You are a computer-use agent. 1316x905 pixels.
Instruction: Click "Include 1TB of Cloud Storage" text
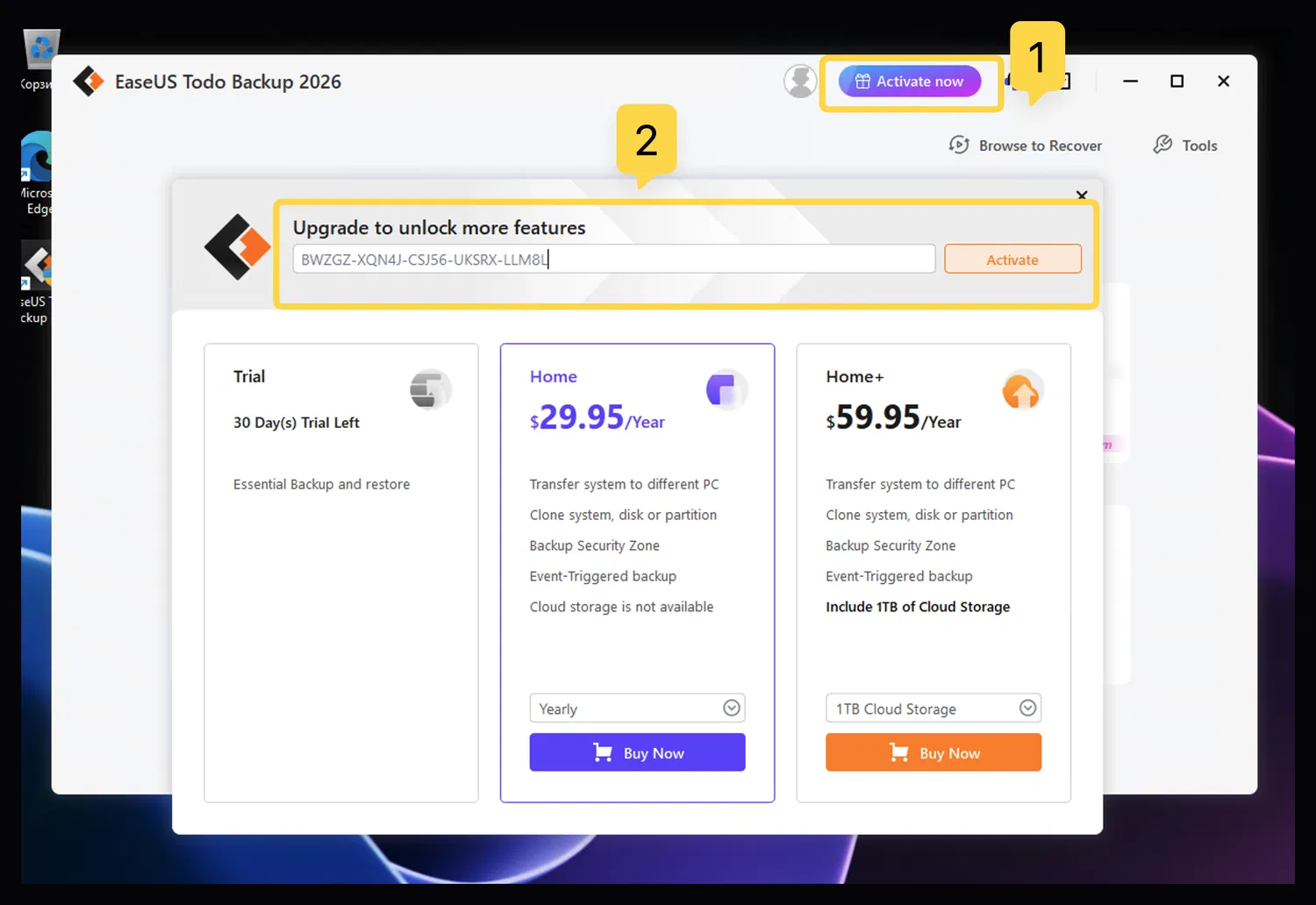[918, 607]
